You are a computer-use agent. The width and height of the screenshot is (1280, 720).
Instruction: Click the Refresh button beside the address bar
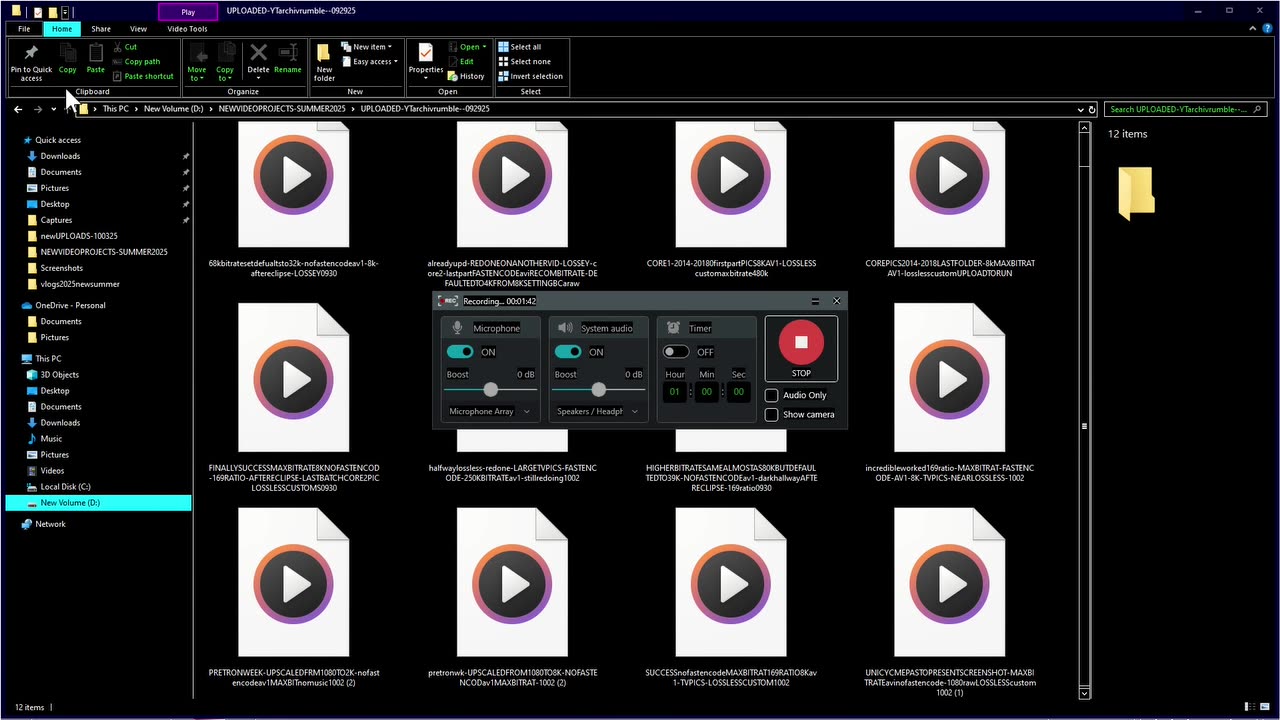(1092, 109)
